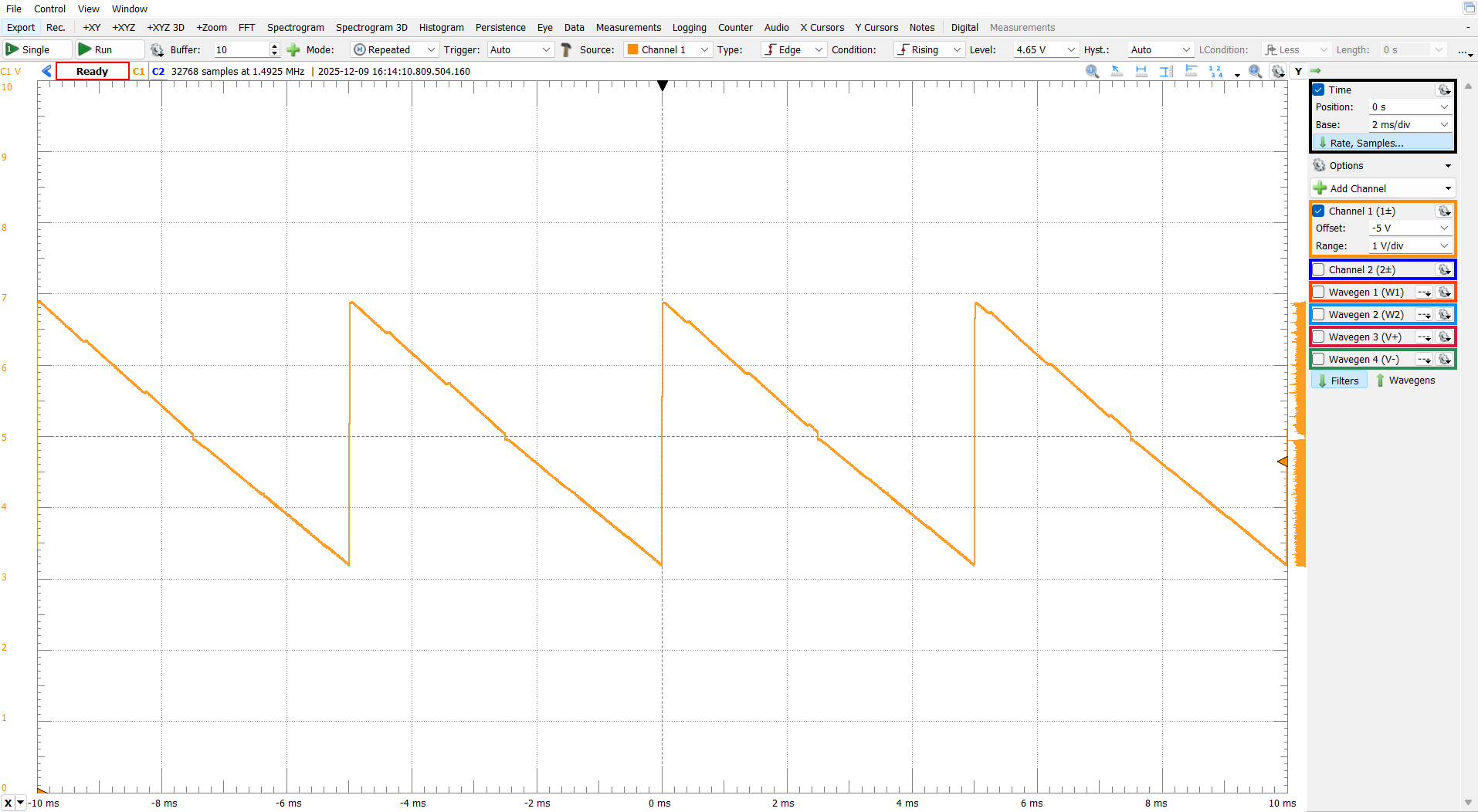This screenshot has width=1478, height=812.
Task: Click the Buffer number input field
Action: [x=241, y=49]
